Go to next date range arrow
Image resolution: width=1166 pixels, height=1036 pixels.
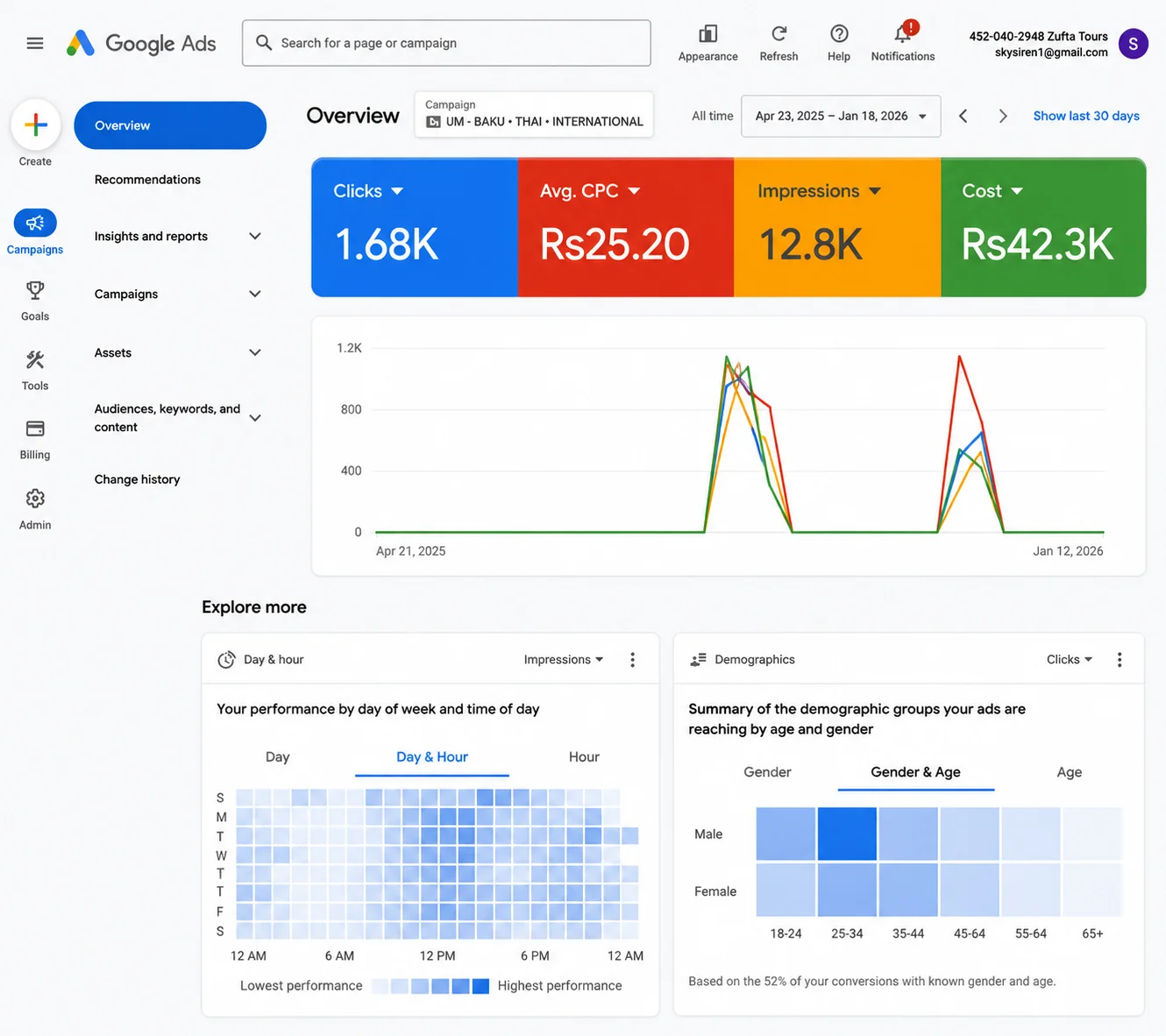(x=1003, y=116)
